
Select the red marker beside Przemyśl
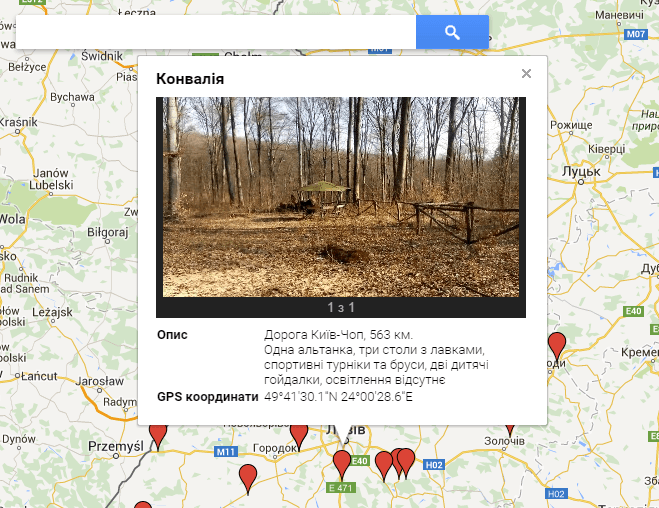coord(158,437)
